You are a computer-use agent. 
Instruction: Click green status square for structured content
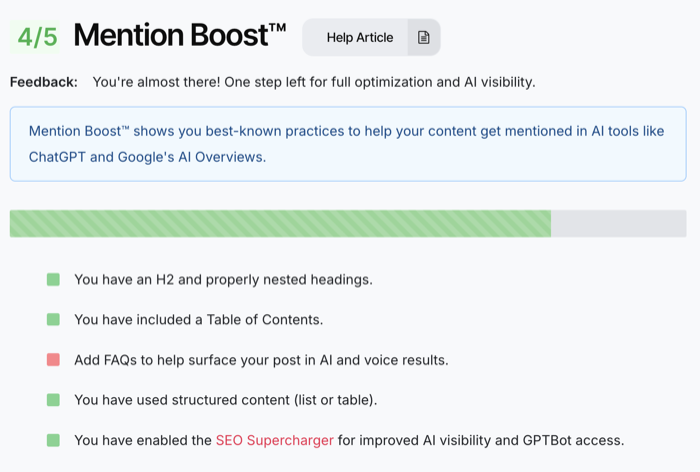click(x=53, y=400)
